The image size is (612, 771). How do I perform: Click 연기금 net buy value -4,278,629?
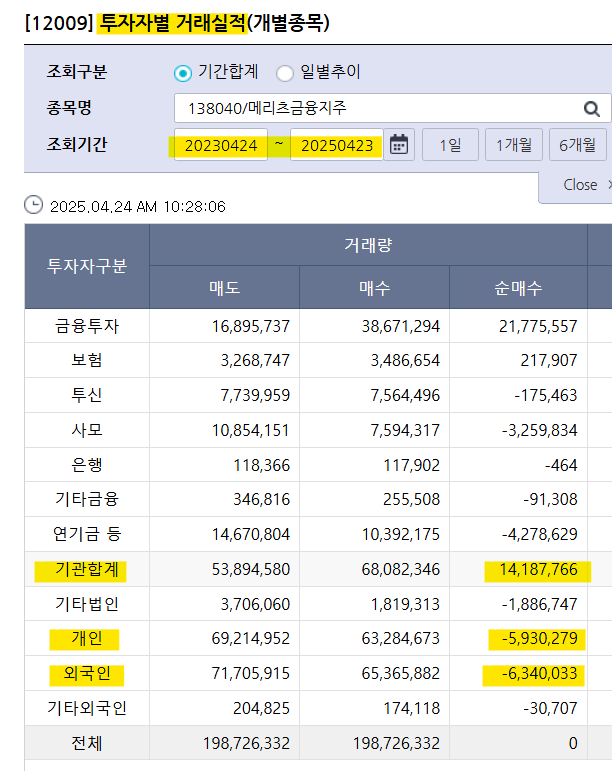pos(540,534)
